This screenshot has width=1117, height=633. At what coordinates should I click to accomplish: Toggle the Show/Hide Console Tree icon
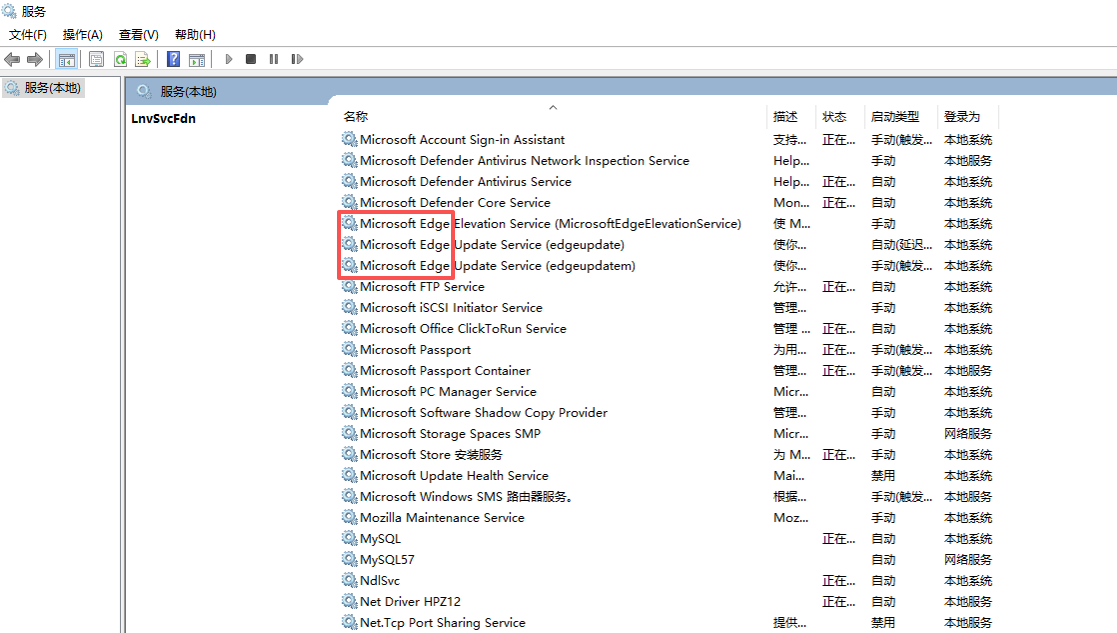coord(66,59)
